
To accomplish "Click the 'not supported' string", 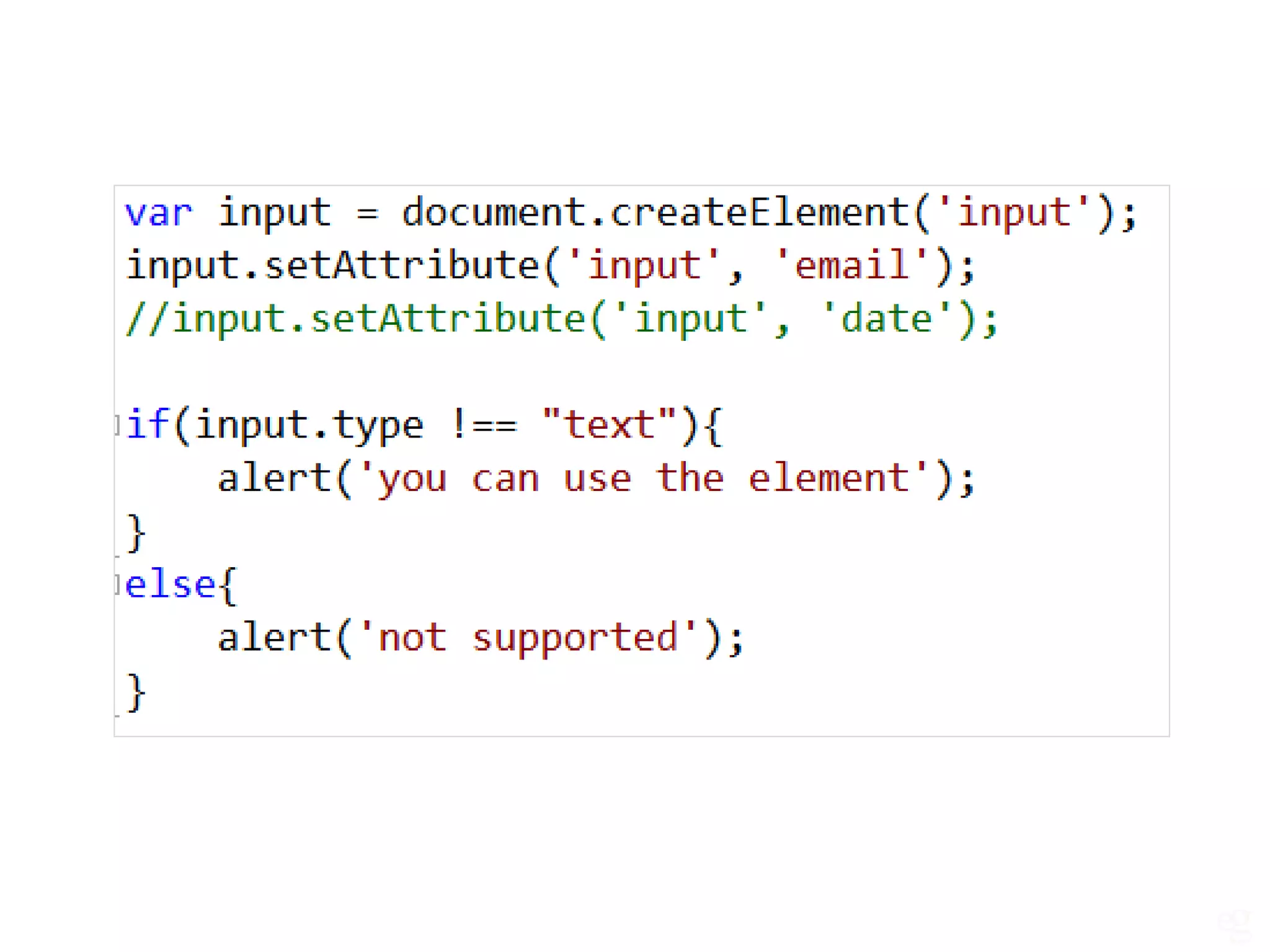I will click(x=528, y=638).
